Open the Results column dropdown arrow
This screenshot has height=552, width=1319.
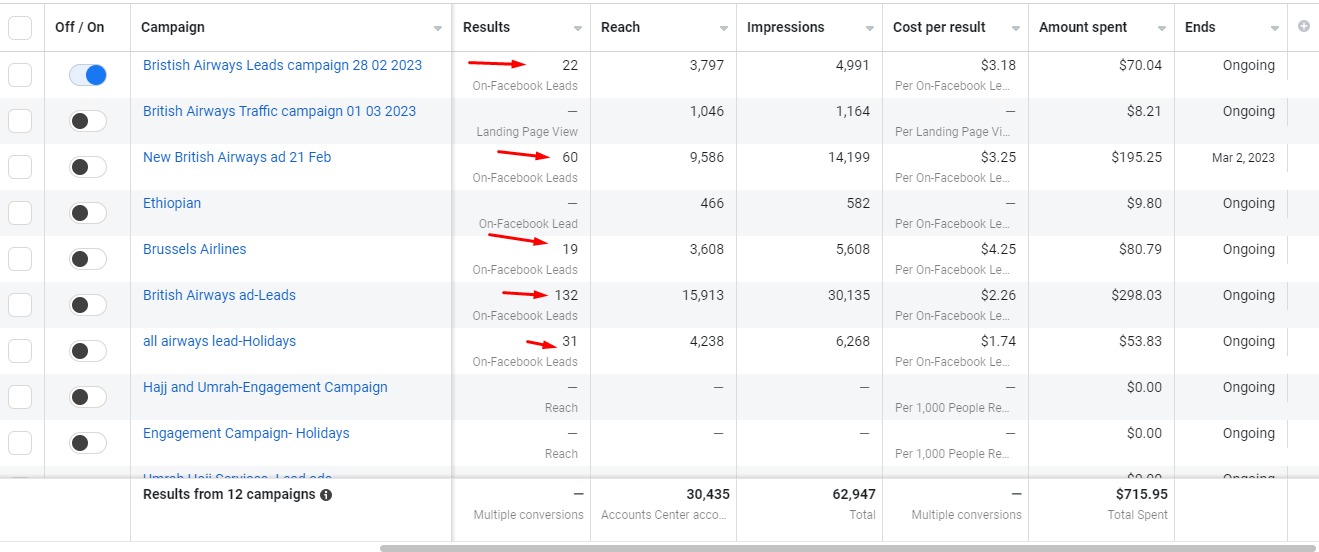(578, 29)
